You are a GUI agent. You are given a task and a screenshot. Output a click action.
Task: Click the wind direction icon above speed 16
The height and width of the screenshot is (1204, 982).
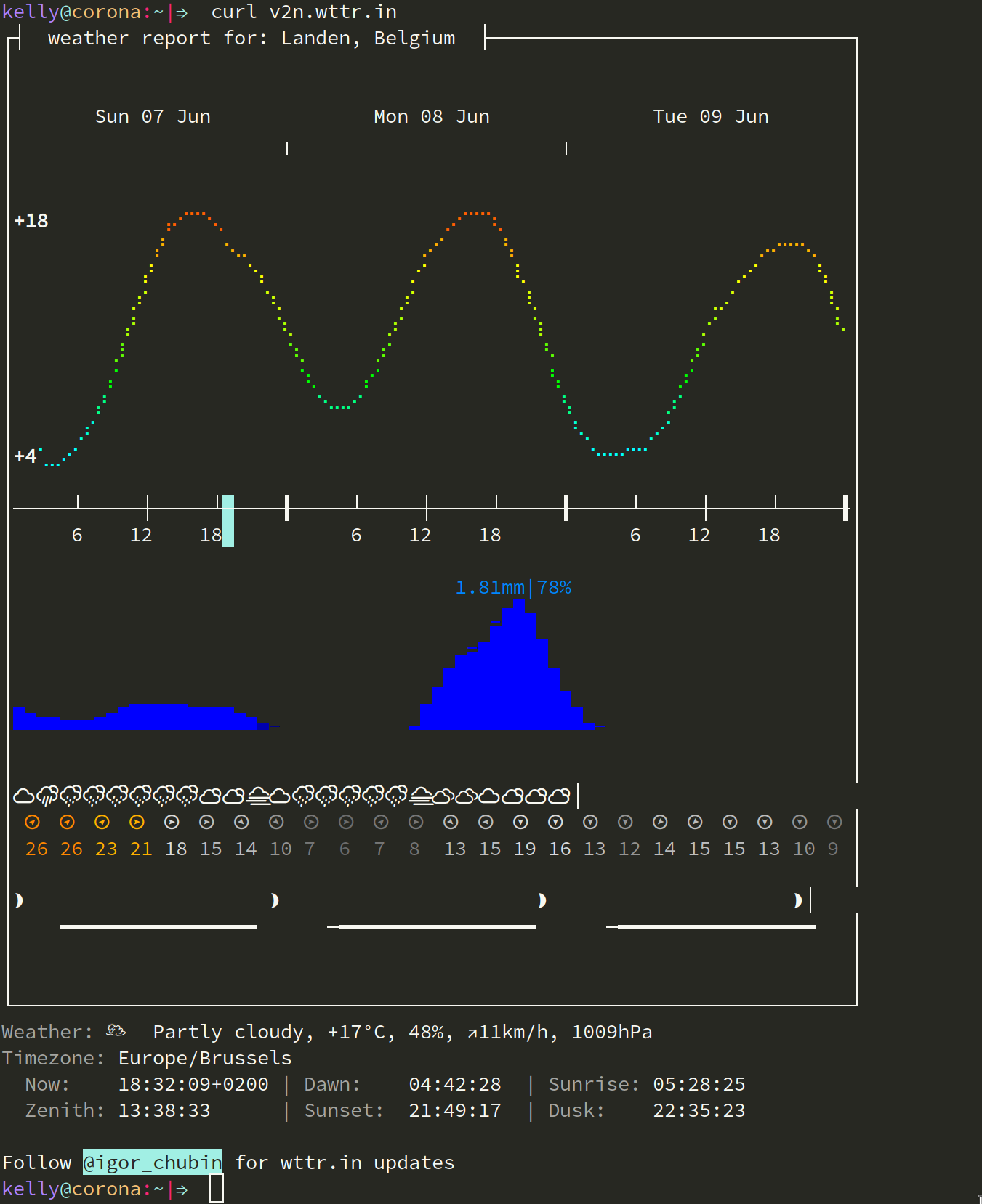[555, 822]
